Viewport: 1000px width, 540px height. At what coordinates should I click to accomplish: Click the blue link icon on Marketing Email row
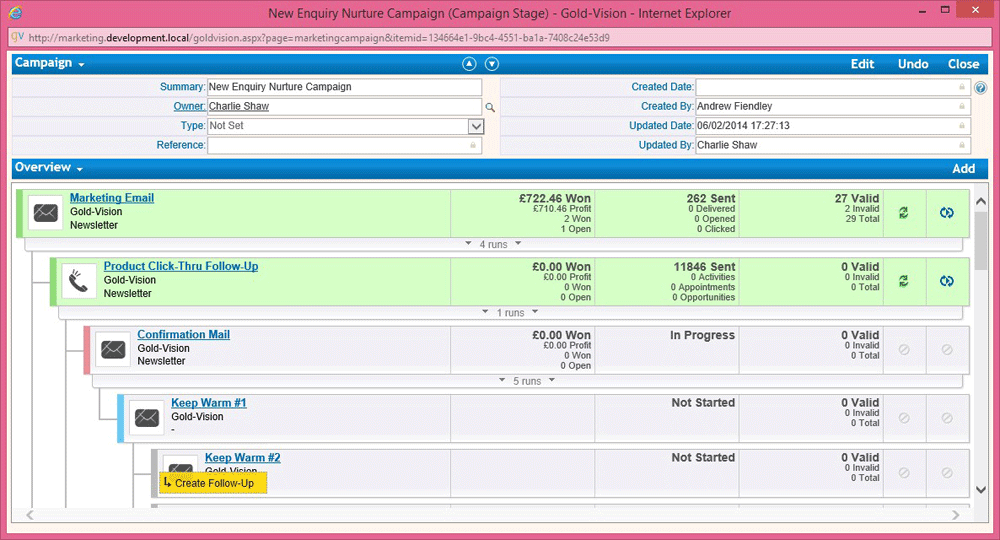pyautogui.click(x=947, y=213)
